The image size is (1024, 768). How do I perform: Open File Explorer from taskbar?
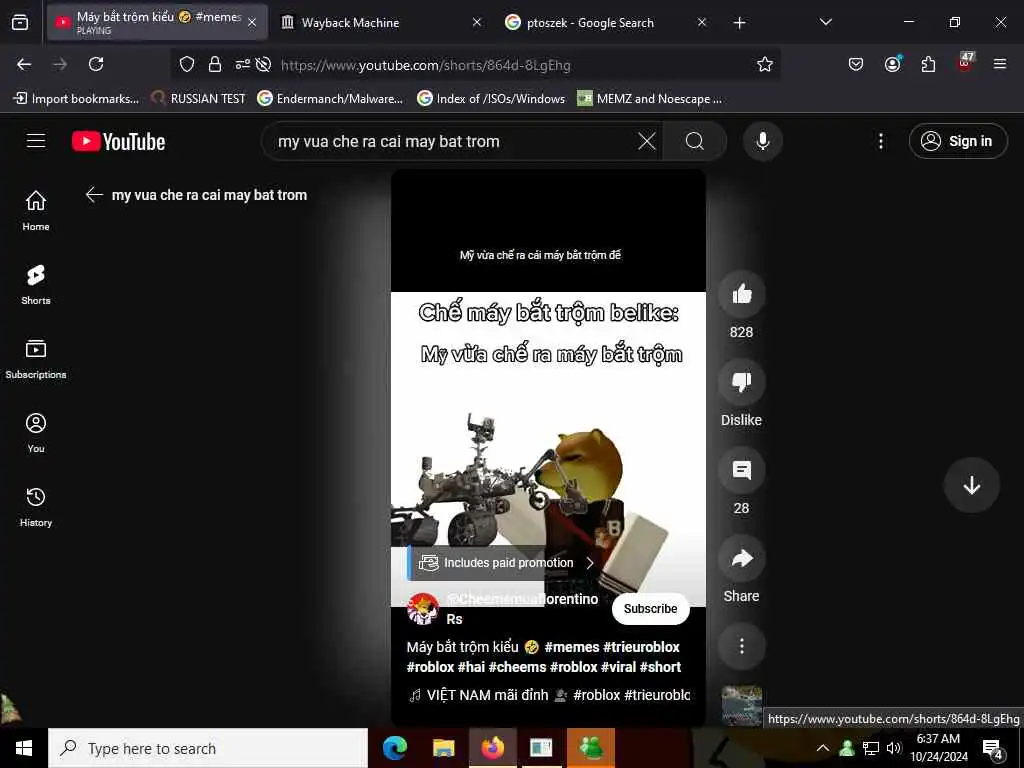[x=443, y=748]
